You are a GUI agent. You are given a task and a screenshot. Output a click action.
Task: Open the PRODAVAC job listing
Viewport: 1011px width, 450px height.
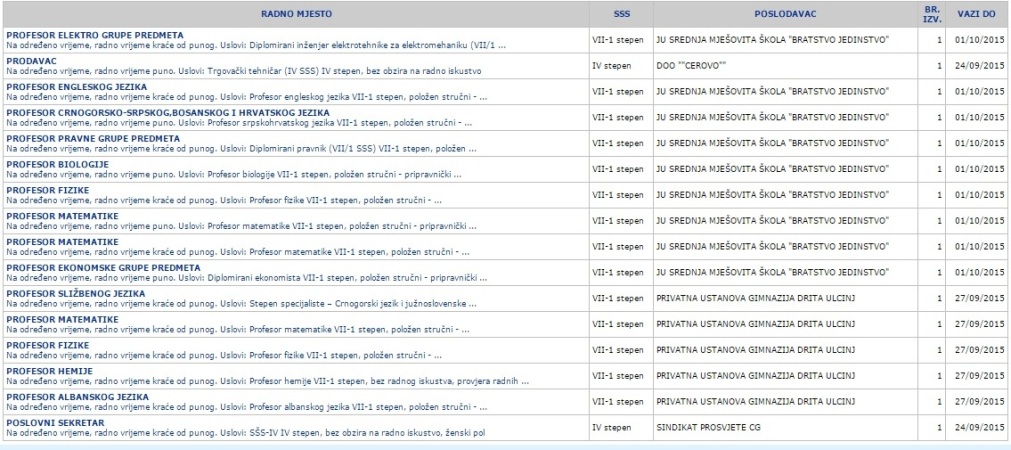31,61
